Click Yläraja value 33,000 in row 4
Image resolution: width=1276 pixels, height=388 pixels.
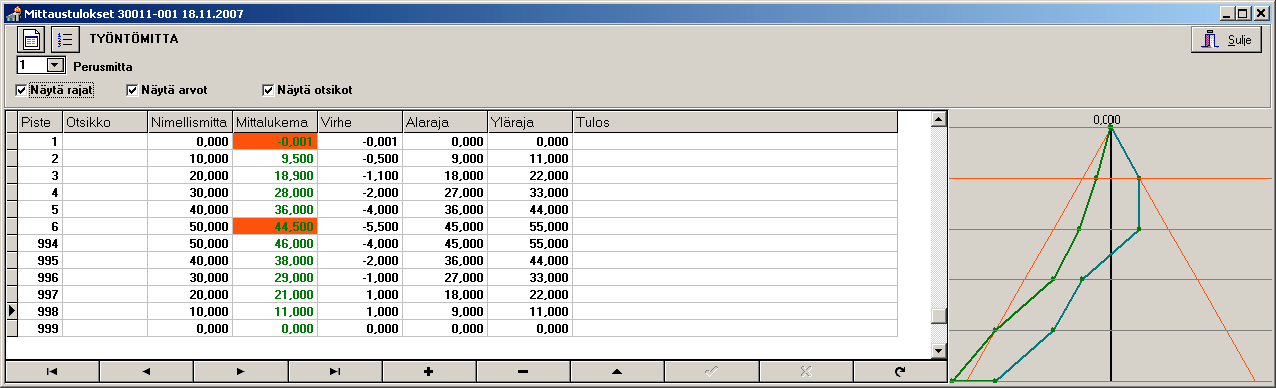529,192
